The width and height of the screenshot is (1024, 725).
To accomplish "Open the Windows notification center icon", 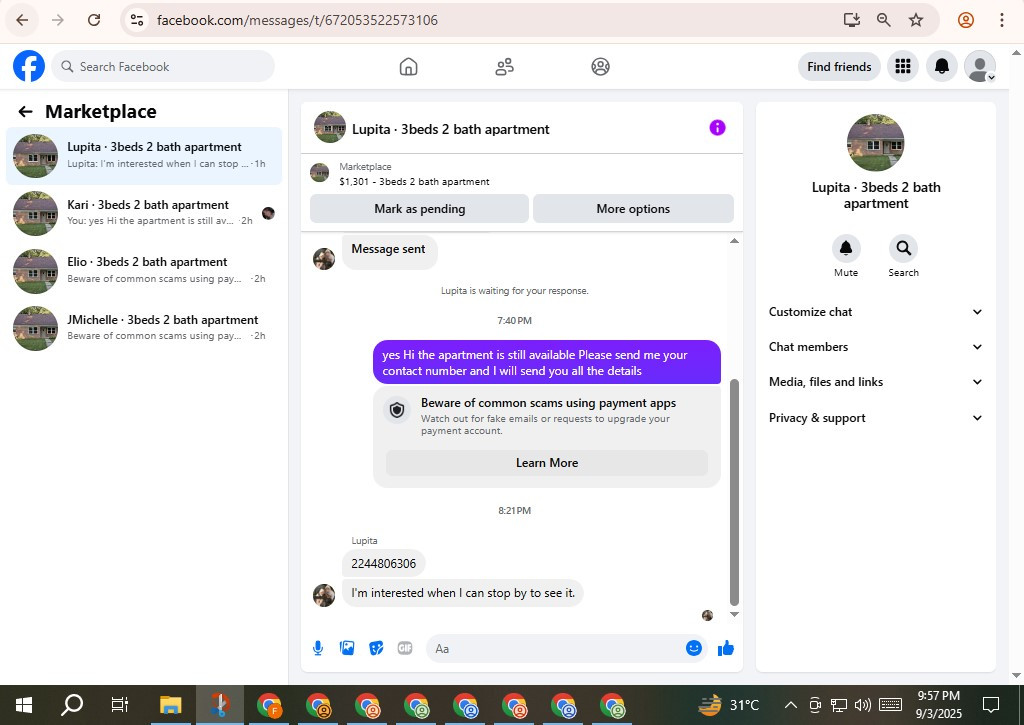I will [x=991, y=705].
